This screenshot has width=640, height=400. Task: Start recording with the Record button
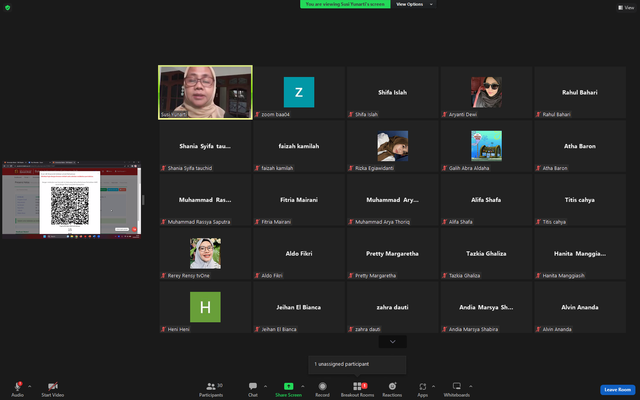point(322,389)
